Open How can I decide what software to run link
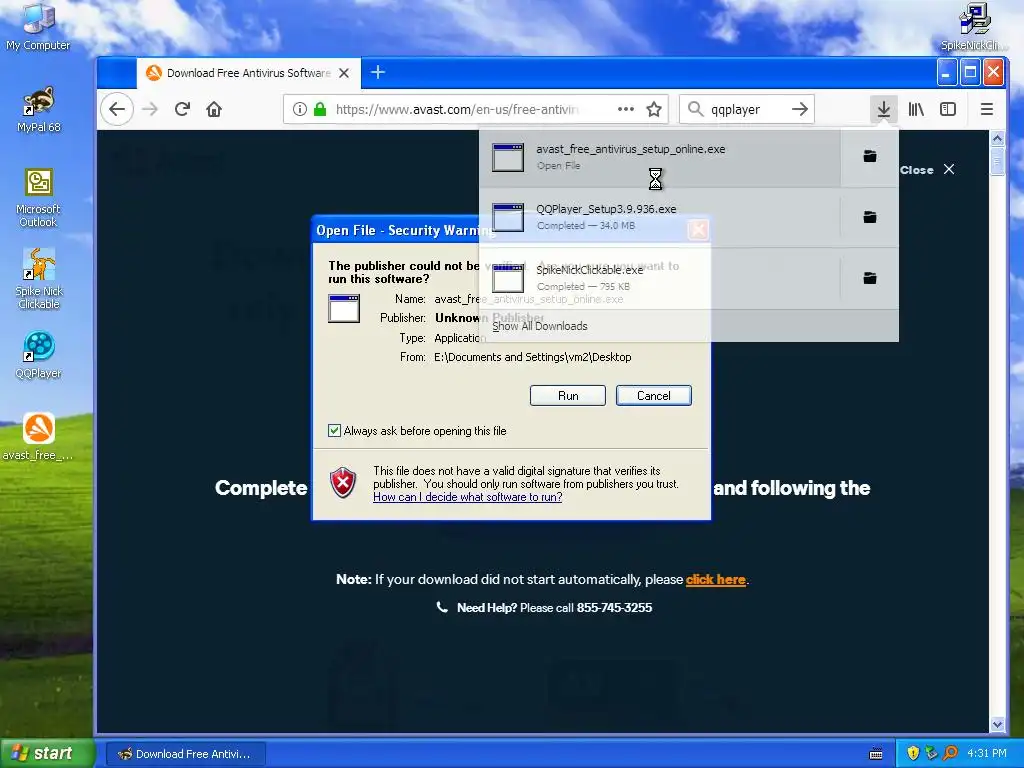This screenshot has height=768, width=1024. (468, 497)
